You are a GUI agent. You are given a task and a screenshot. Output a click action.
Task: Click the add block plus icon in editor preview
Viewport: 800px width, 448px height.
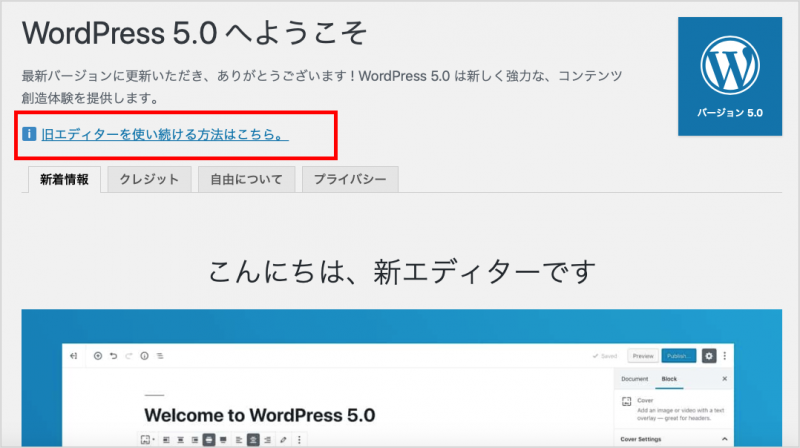[98, 356]
